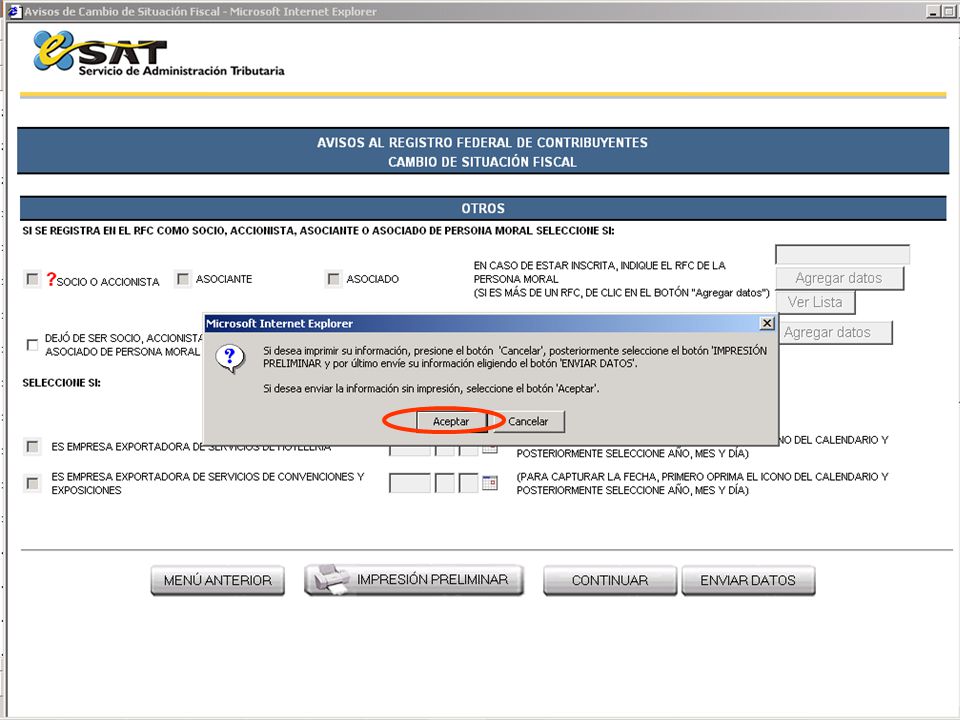960x720 pixels.
Task: Click the CAMBIO DE SITUACIÓN FISCAL heading
Action: pyautogui.click(x=482, y=162)
